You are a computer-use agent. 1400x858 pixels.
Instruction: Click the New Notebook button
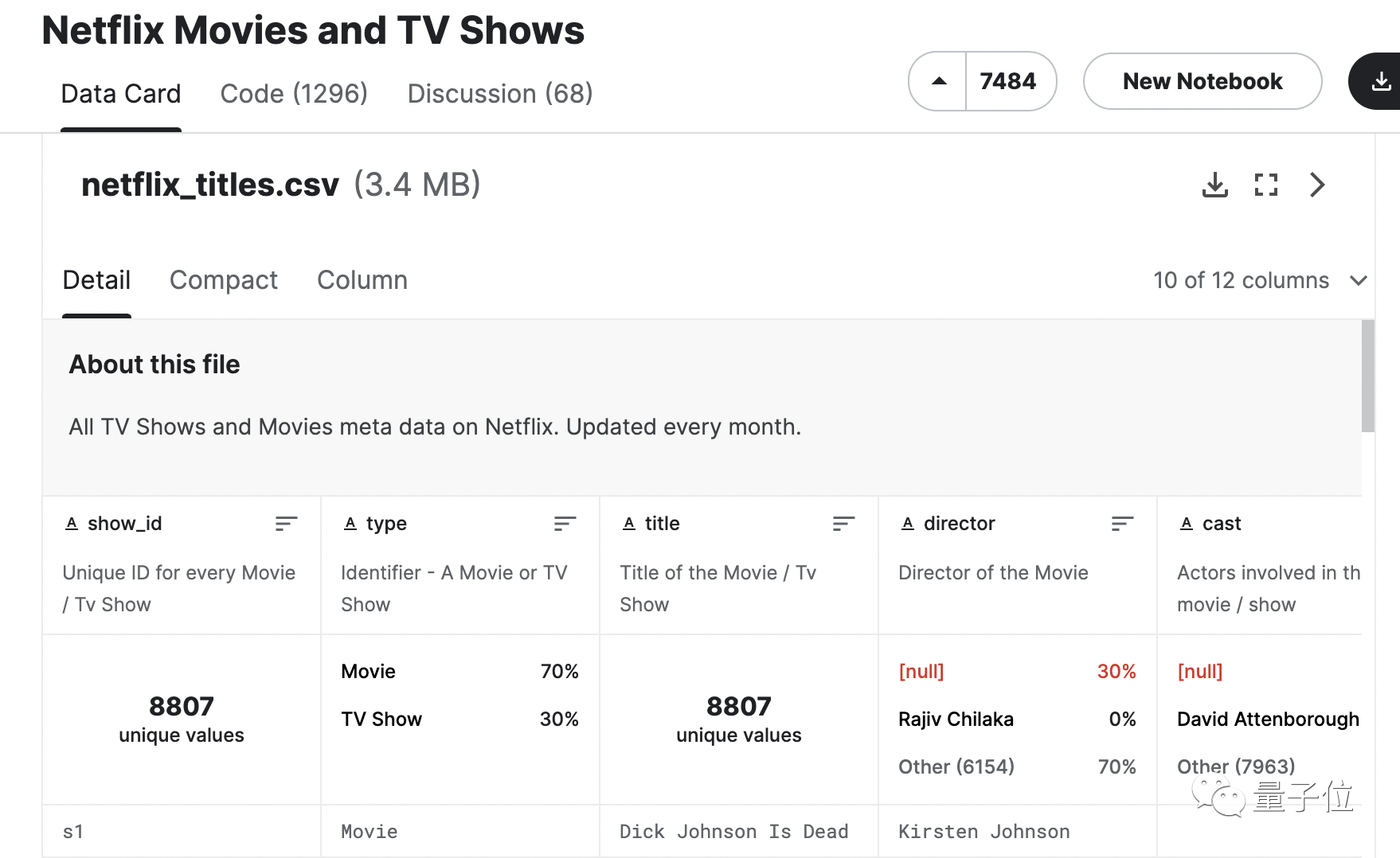(x=1203, y=81)
